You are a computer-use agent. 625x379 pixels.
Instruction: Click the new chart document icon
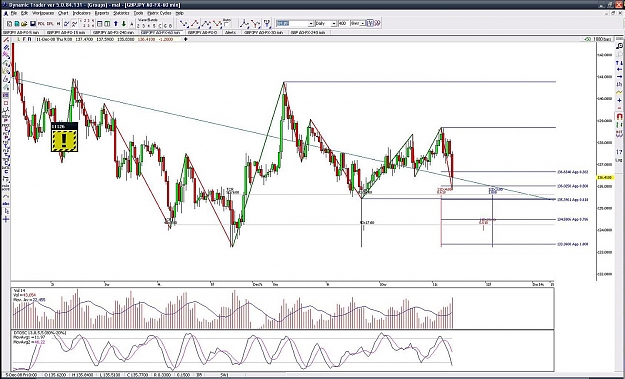coord(10,24)
